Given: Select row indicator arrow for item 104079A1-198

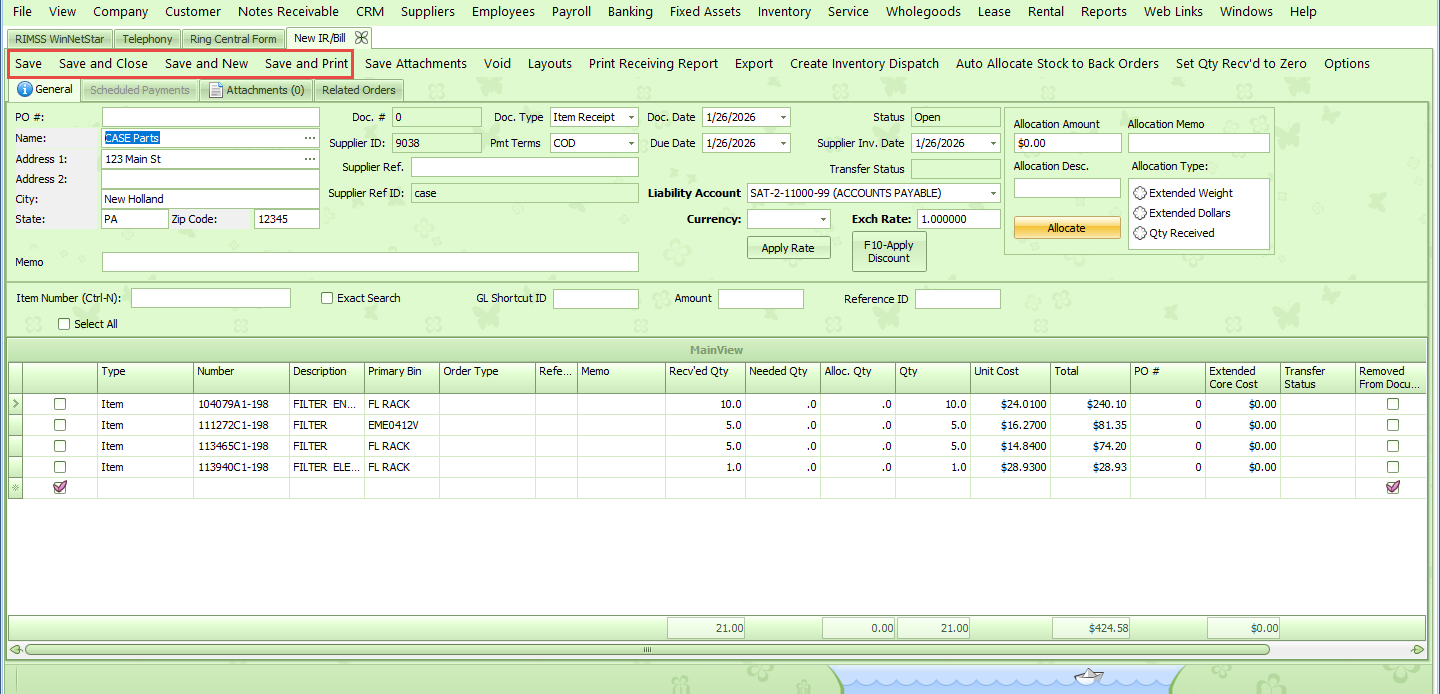Looking at the screenshot, I should pyautogui.click(x=15, y=404).
